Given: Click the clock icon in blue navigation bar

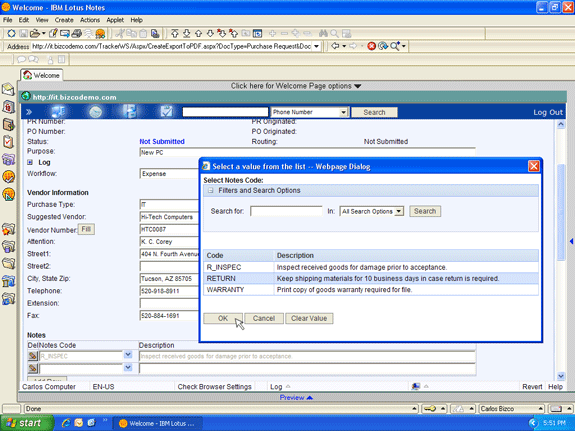Looking at the screenshot, I should (x=96, y=112).
